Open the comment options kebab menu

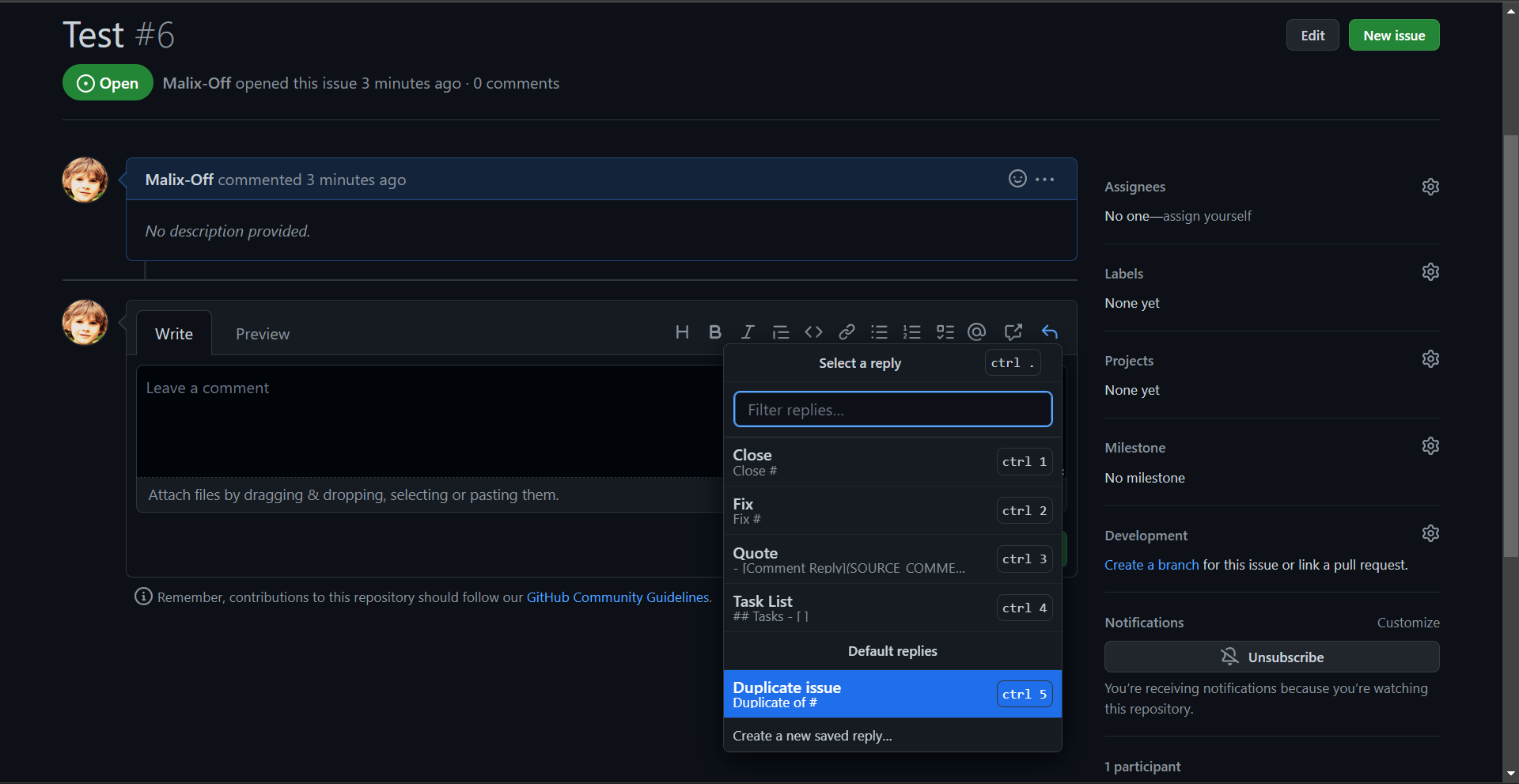point(1044,179)
